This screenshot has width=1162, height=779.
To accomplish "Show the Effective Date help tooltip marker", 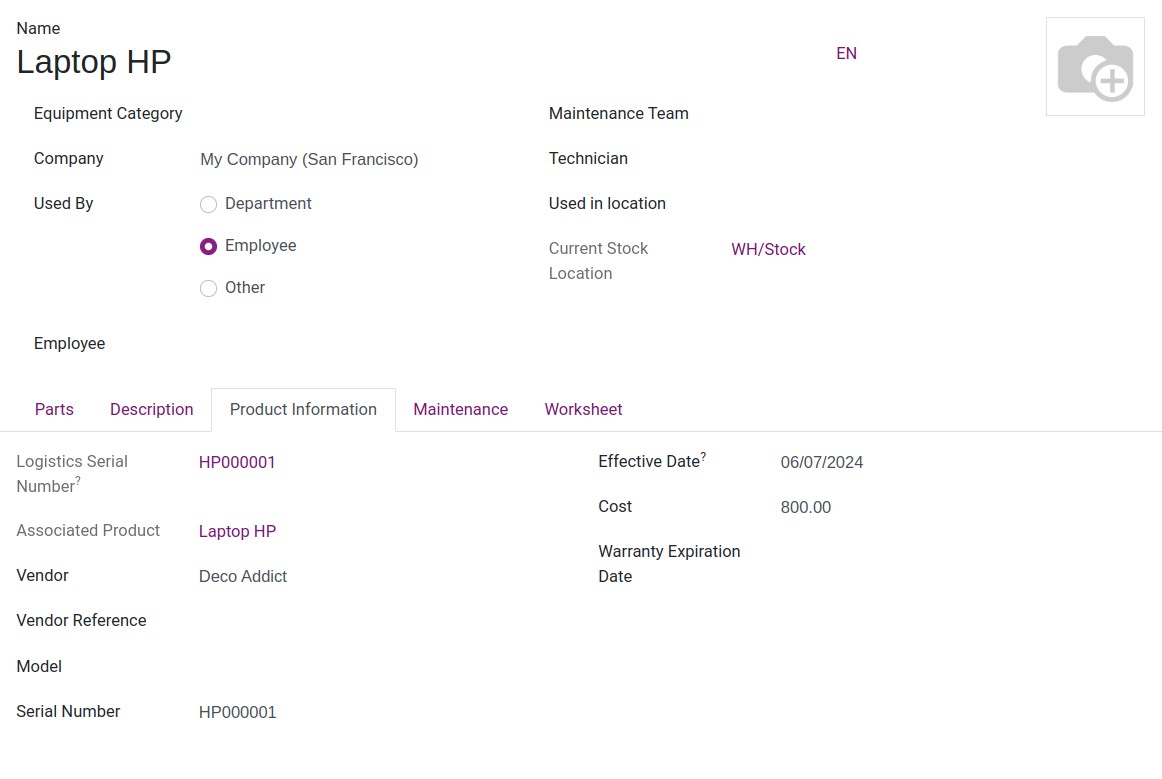I will (x=703, y=457).
